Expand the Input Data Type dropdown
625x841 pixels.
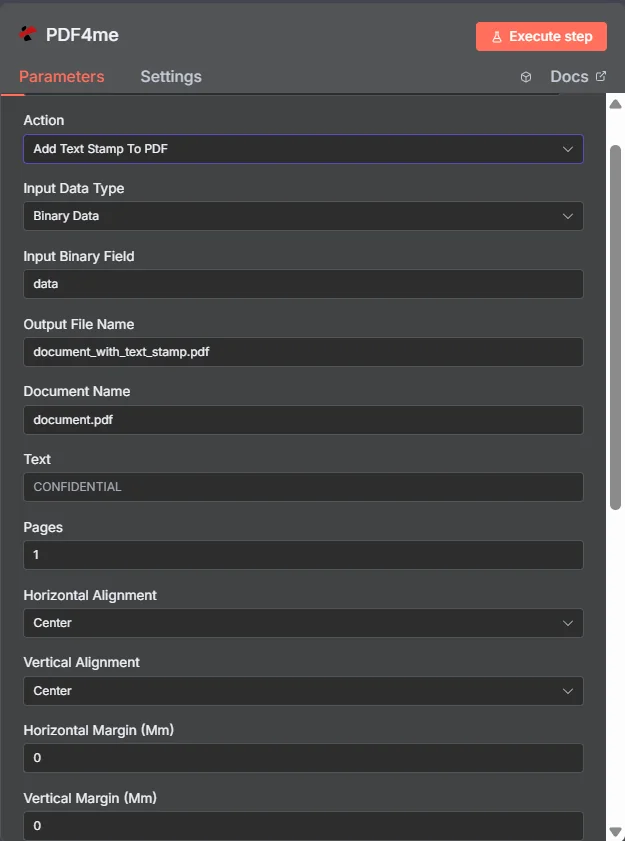pos(303,216)
